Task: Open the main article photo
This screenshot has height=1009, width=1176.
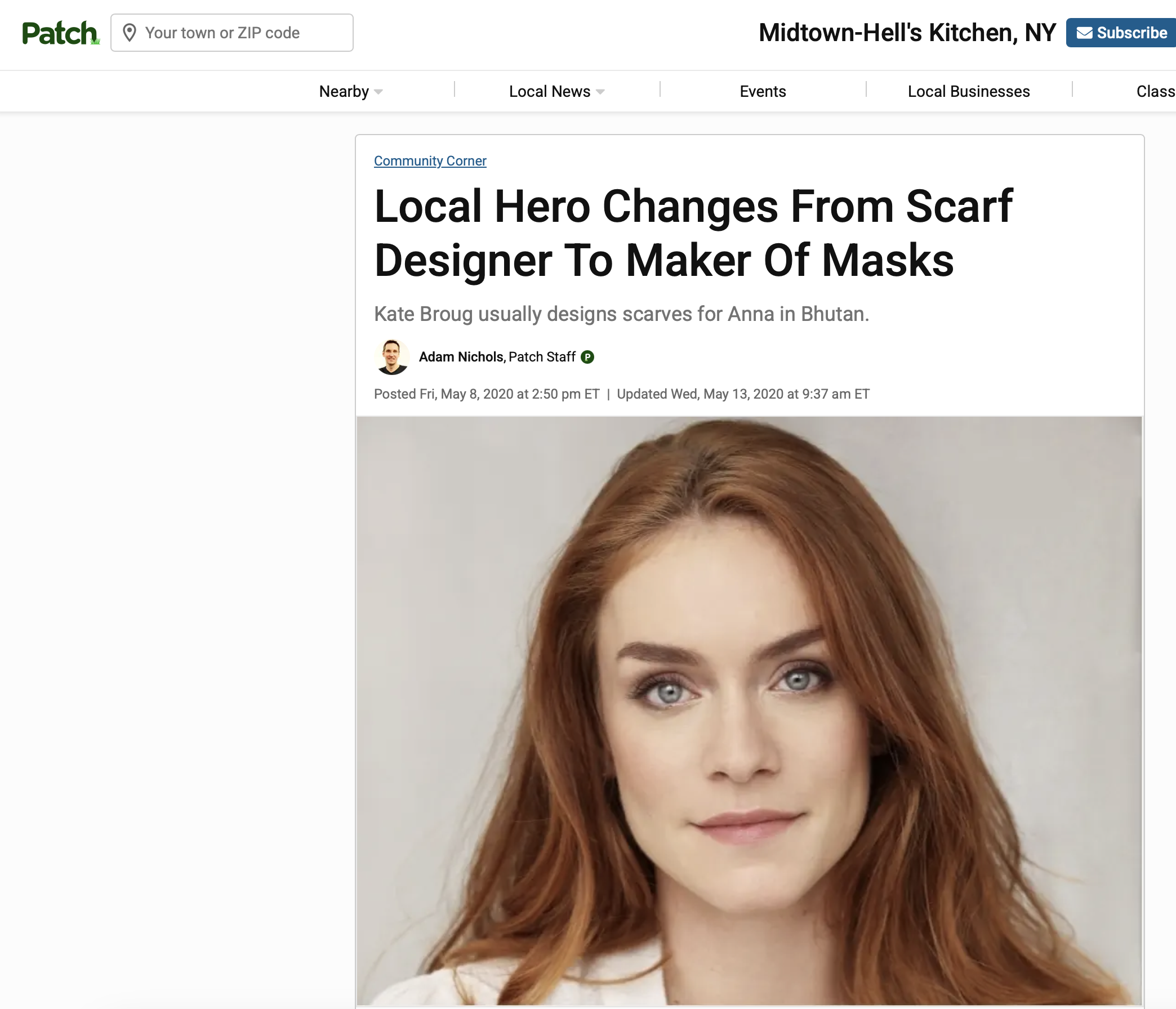Action: click(x=749, y=711)
